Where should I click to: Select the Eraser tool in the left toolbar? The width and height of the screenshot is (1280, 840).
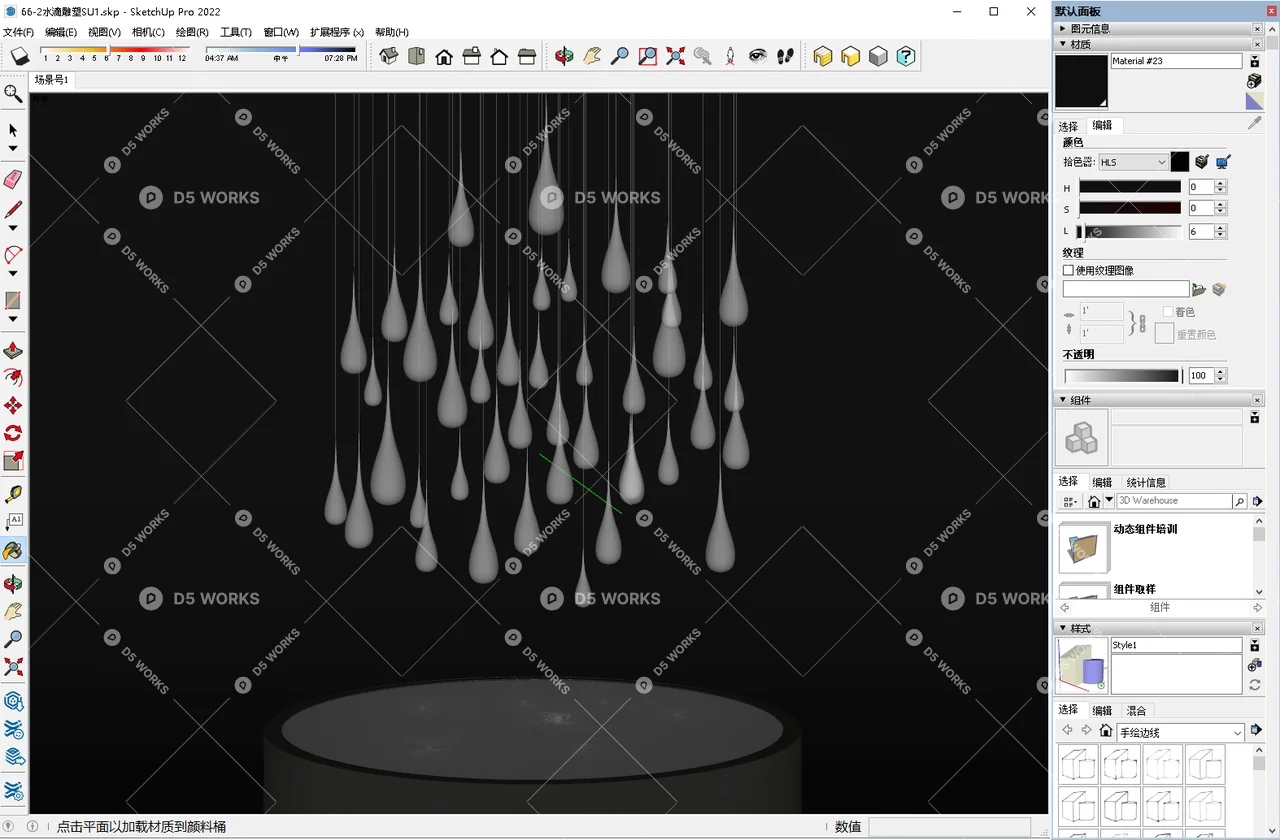tap(14, 180)
